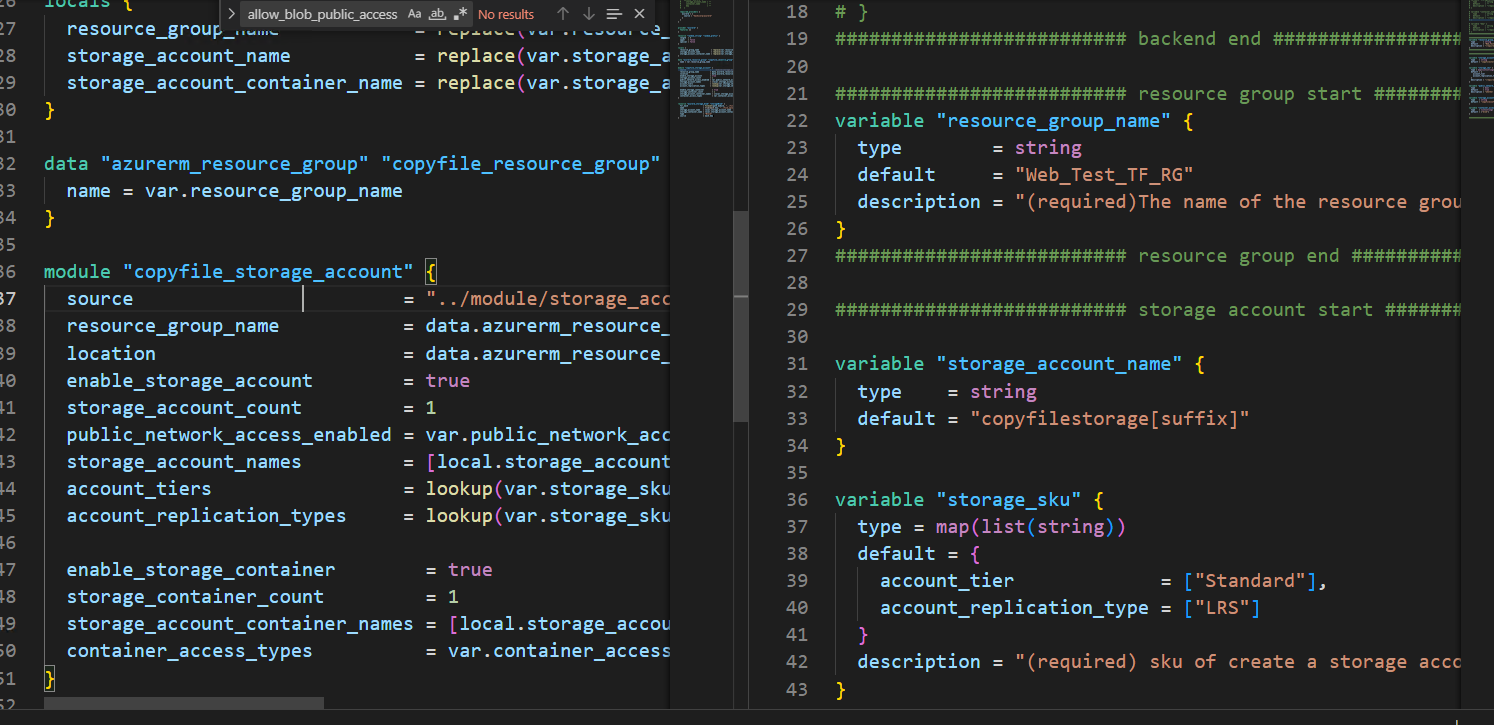Click "copyfilestorage[suffix]" default value
The image size is (1494, 725).
pos(1110,418)
